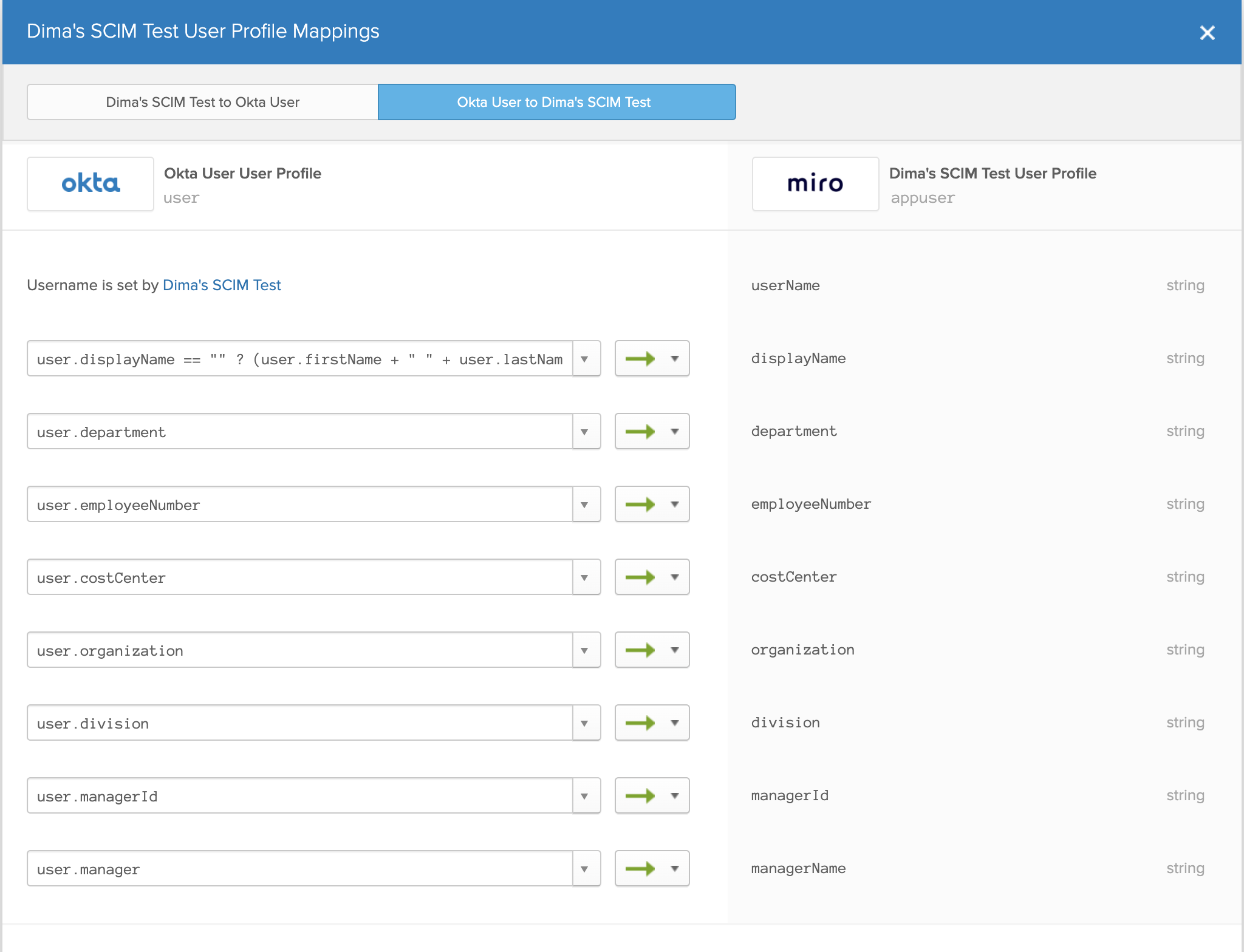Edit the user.employeeNumber mapping field
This screenshot has height=952, width=1244.
300,505
